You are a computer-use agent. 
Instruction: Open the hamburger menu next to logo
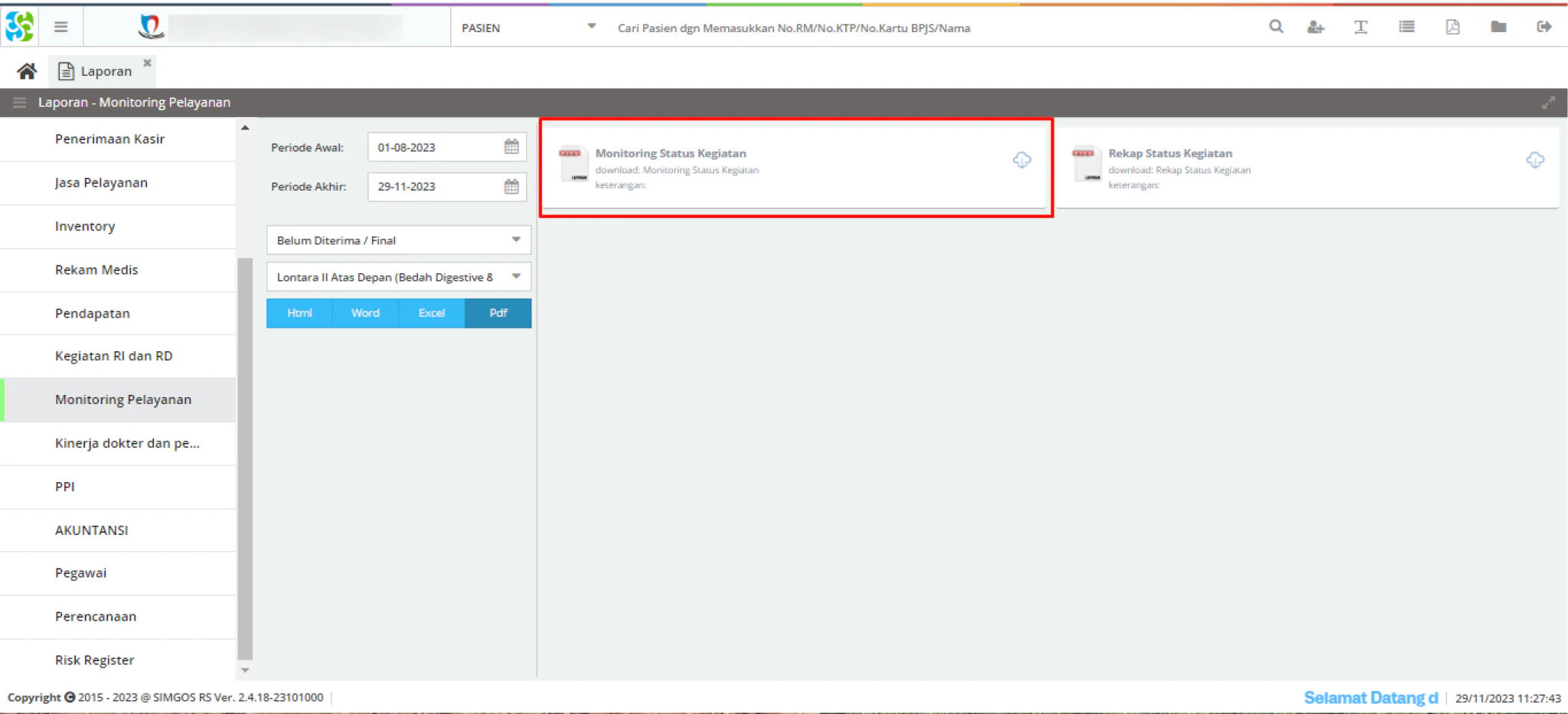point(61,28)
